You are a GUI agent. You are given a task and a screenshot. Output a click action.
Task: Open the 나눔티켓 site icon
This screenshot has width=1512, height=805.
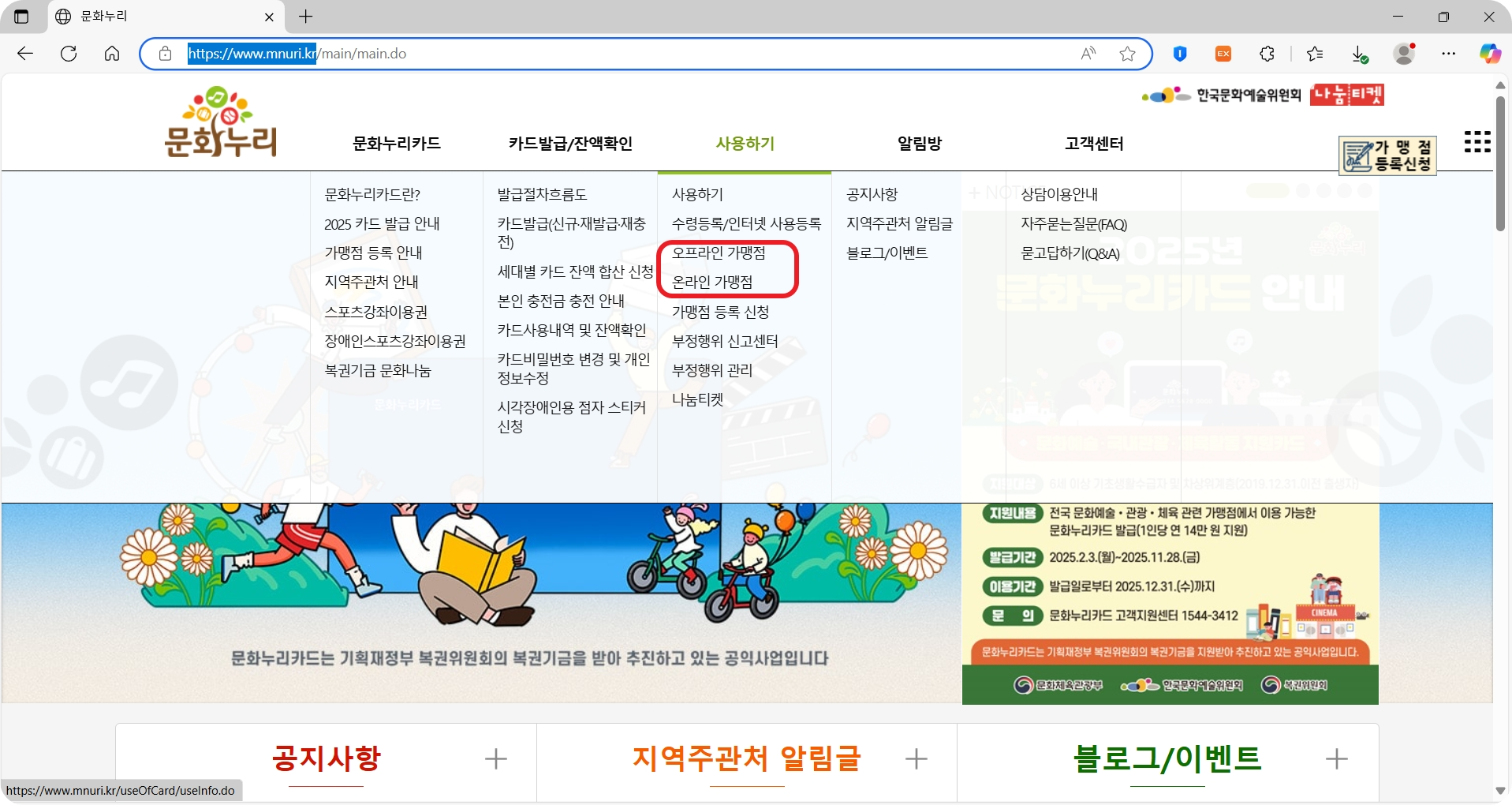pos(1346,95)
